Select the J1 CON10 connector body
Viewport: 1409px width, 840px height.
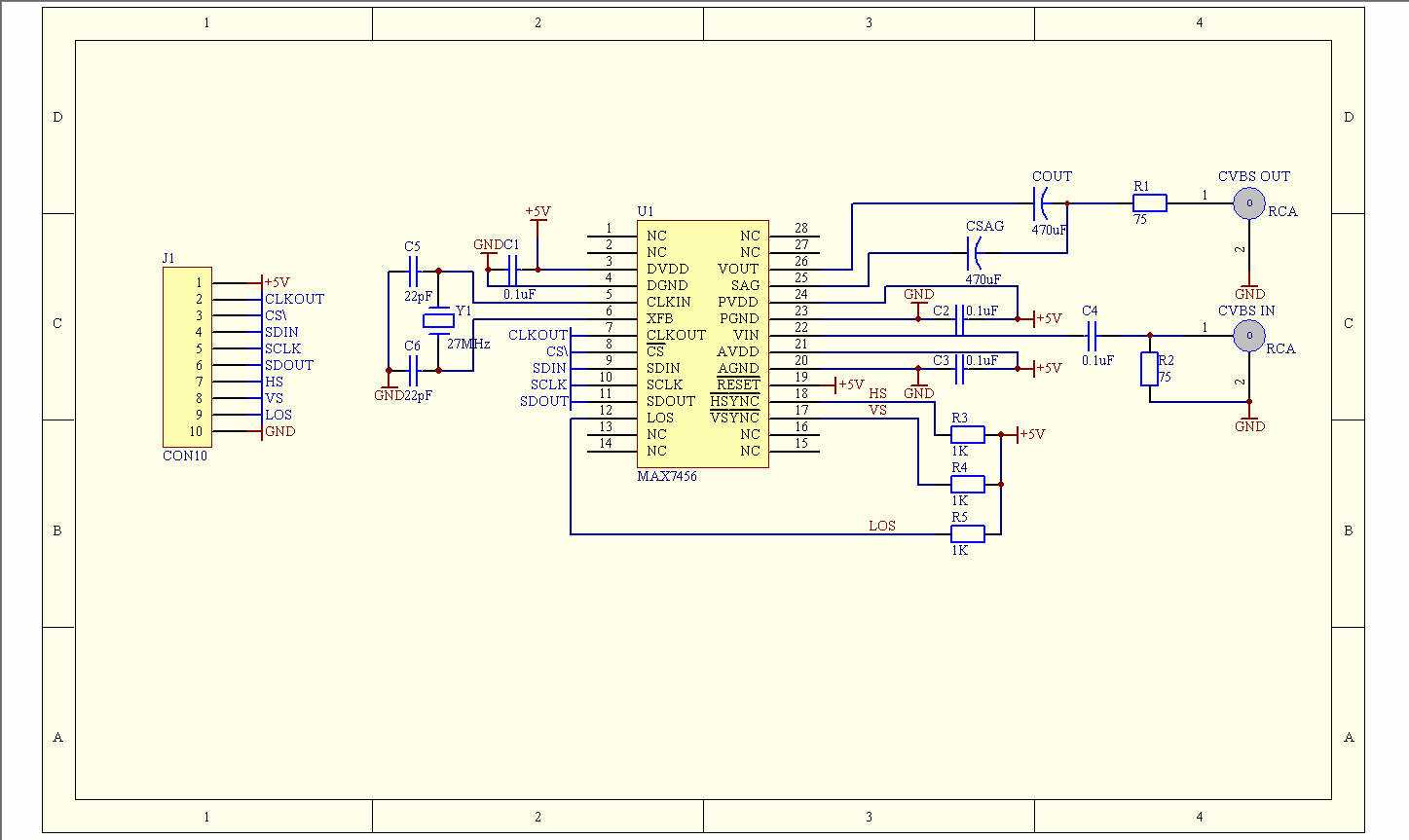pyautogui.click(x=187, y=358)
